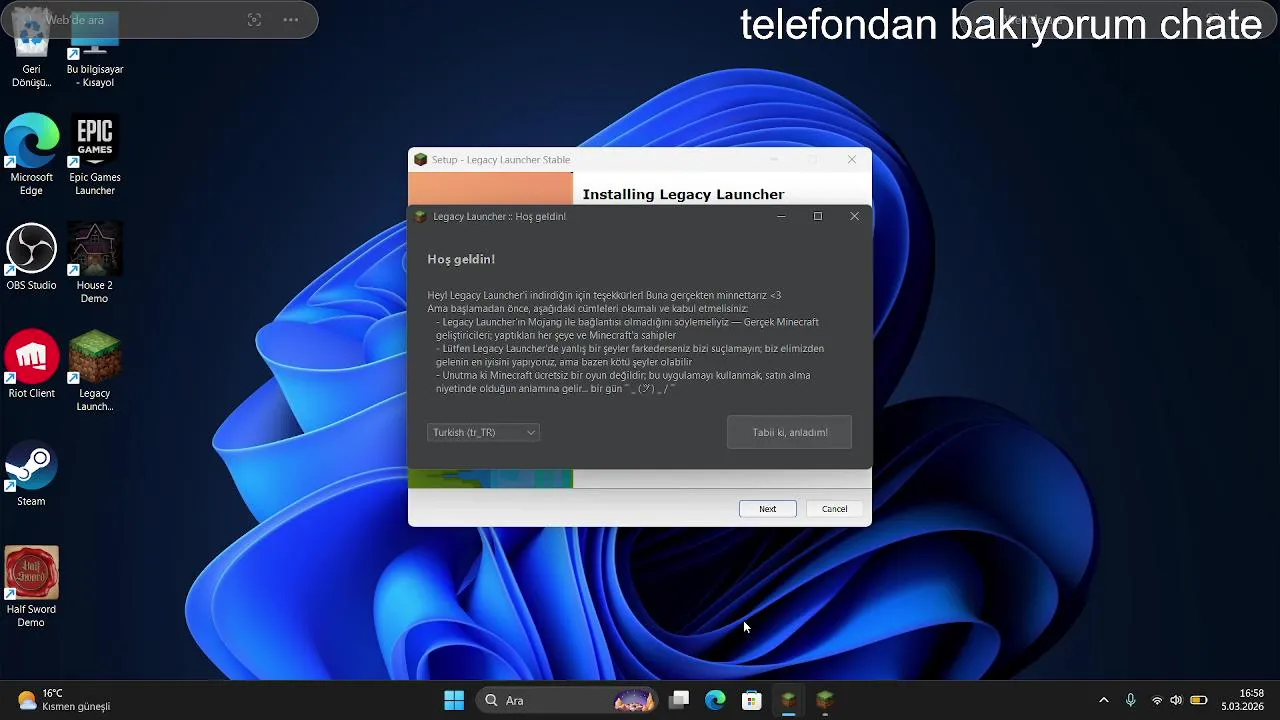Switch to the first Minecraft-block taskbar app
The height and width of the screenshot is (720, 1280).
click(788, 700)
